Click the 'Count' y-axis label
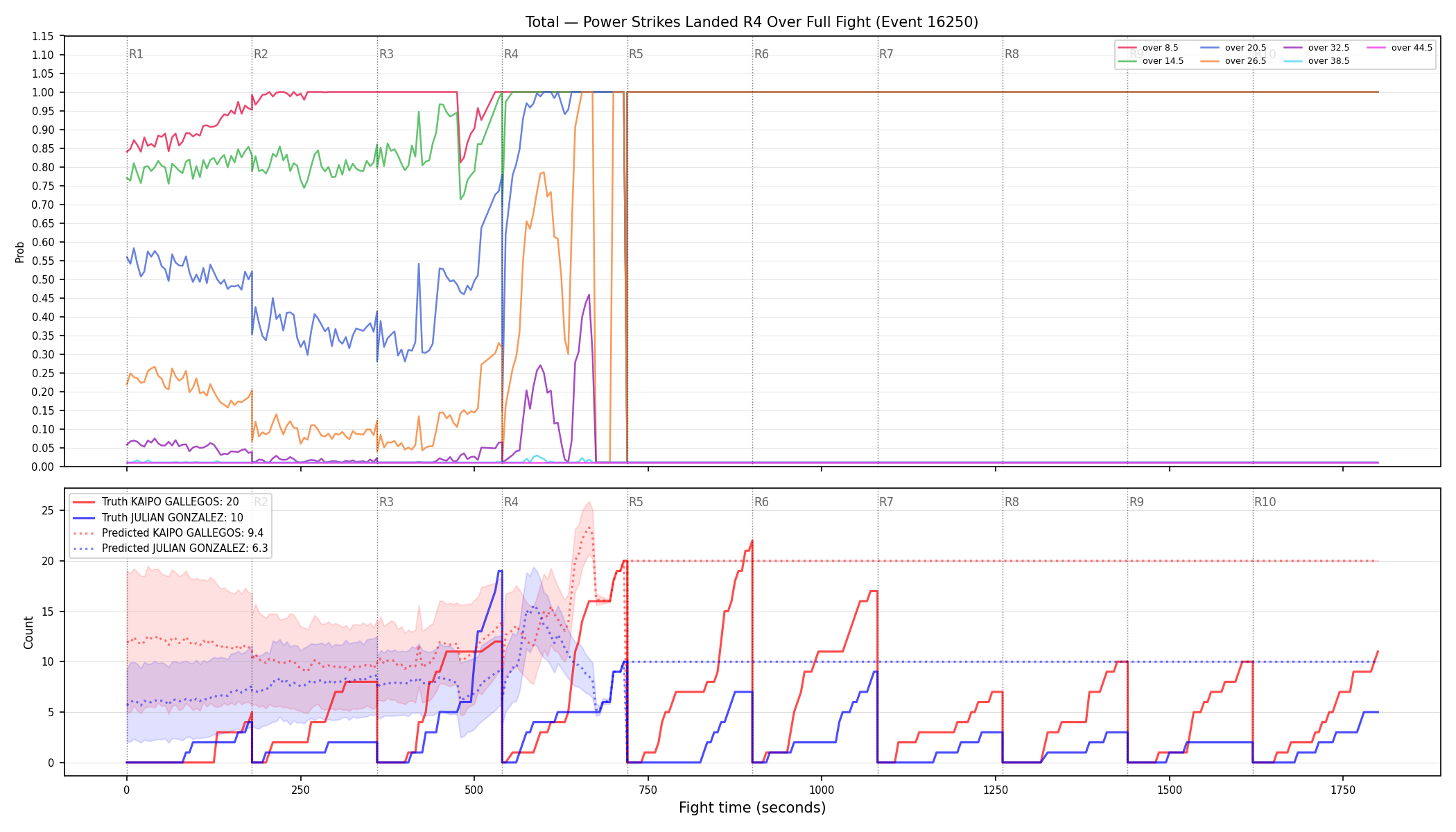 (x=28, y=632)
